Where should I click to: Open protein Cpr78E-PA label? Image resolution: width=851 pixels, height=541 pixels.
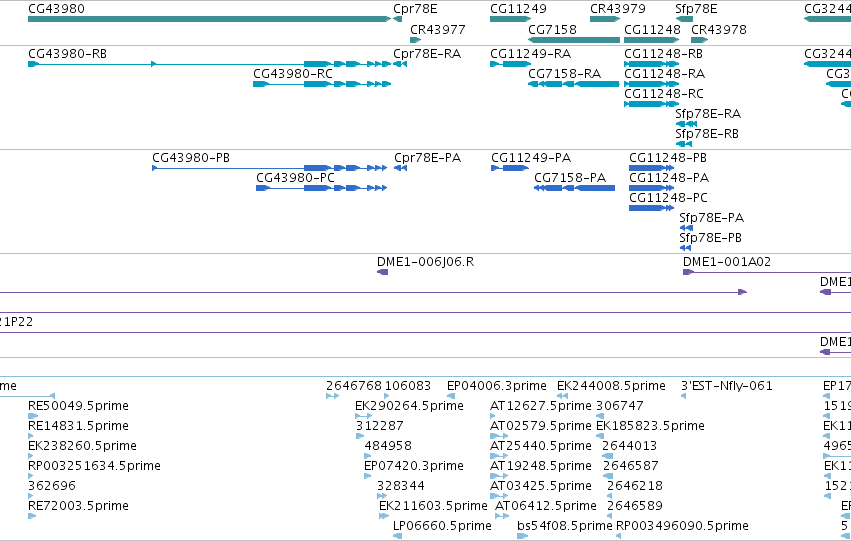pos(428,158)
